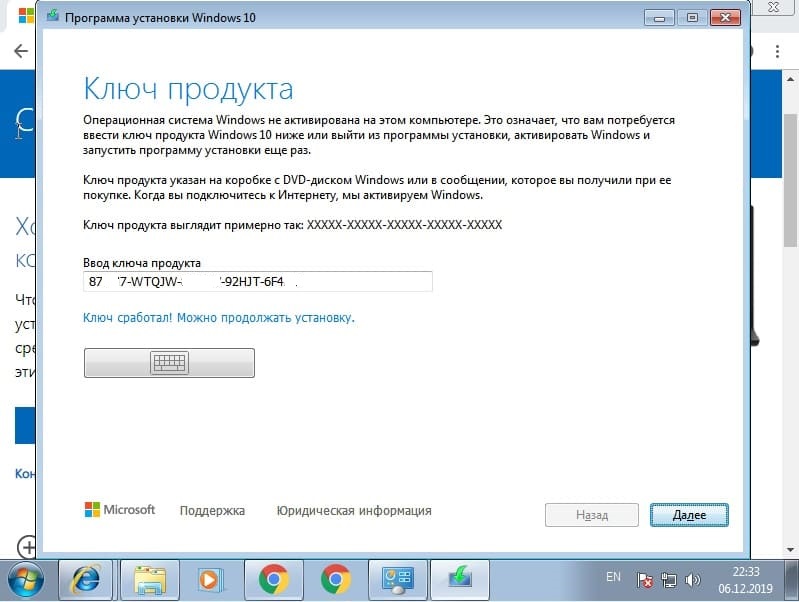Viewport: 799px width, 602px height.
Task: Click the browser back arrow
Action: (20, 51)
